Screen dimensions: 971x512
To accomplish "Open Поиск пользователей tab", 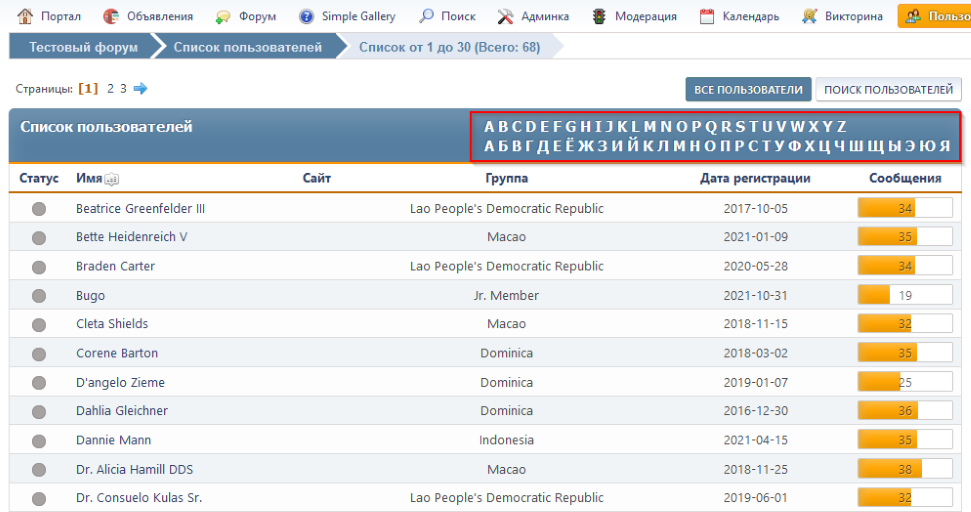I will coord(888,90).
